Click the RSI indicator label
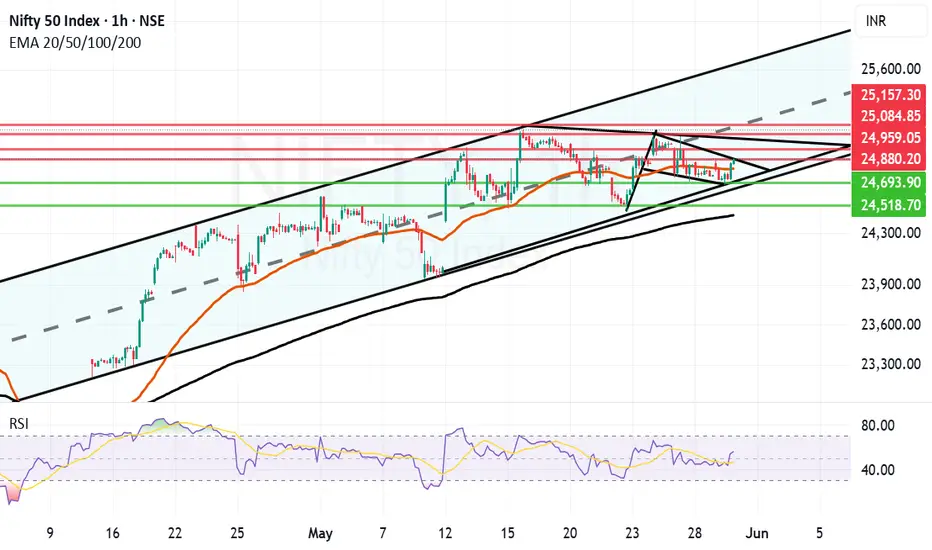 pyautogui.click(x=18, y=423)
